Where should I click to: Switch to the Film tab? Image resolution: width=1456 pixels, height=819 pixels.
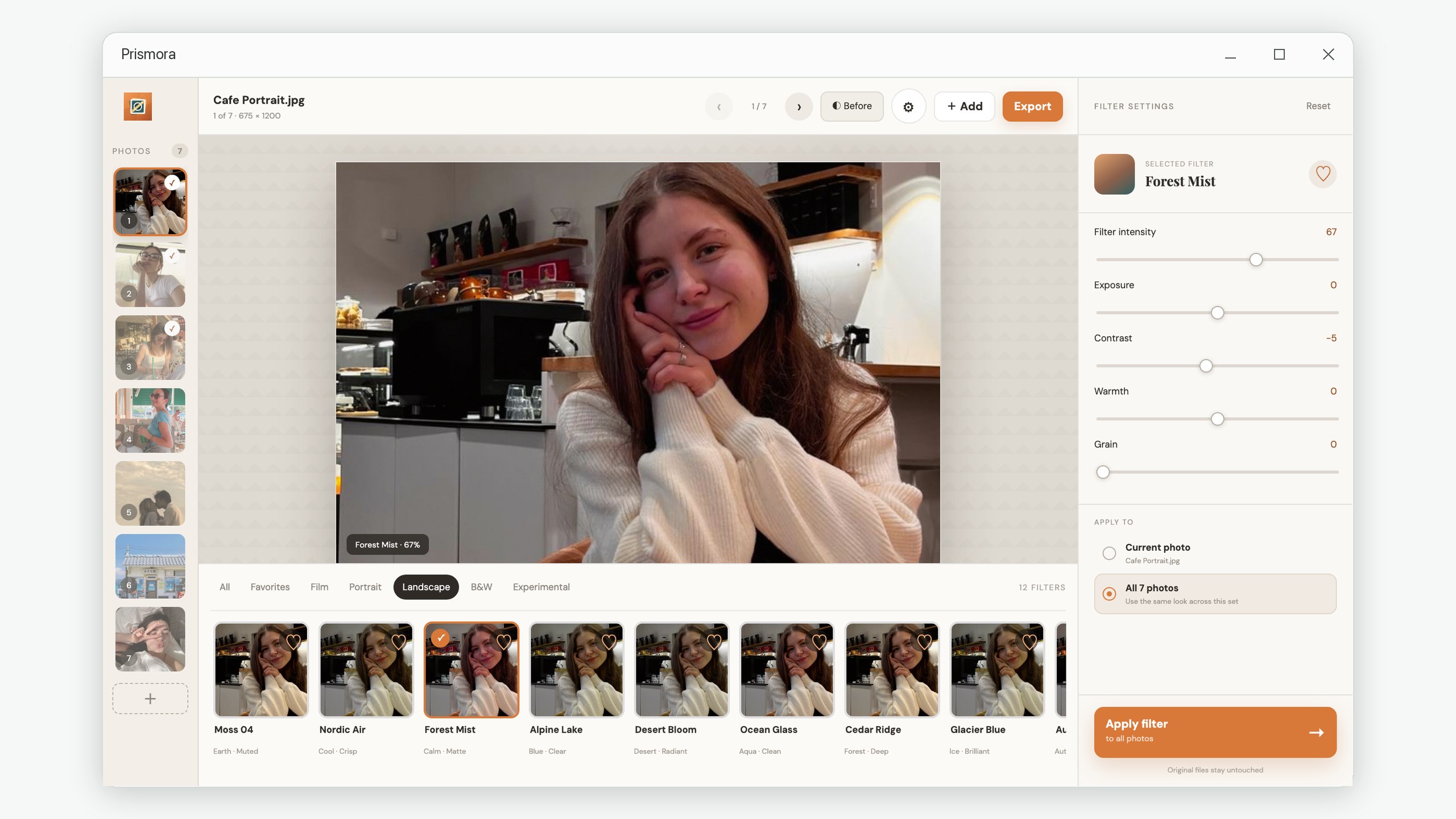click(319, 587)
